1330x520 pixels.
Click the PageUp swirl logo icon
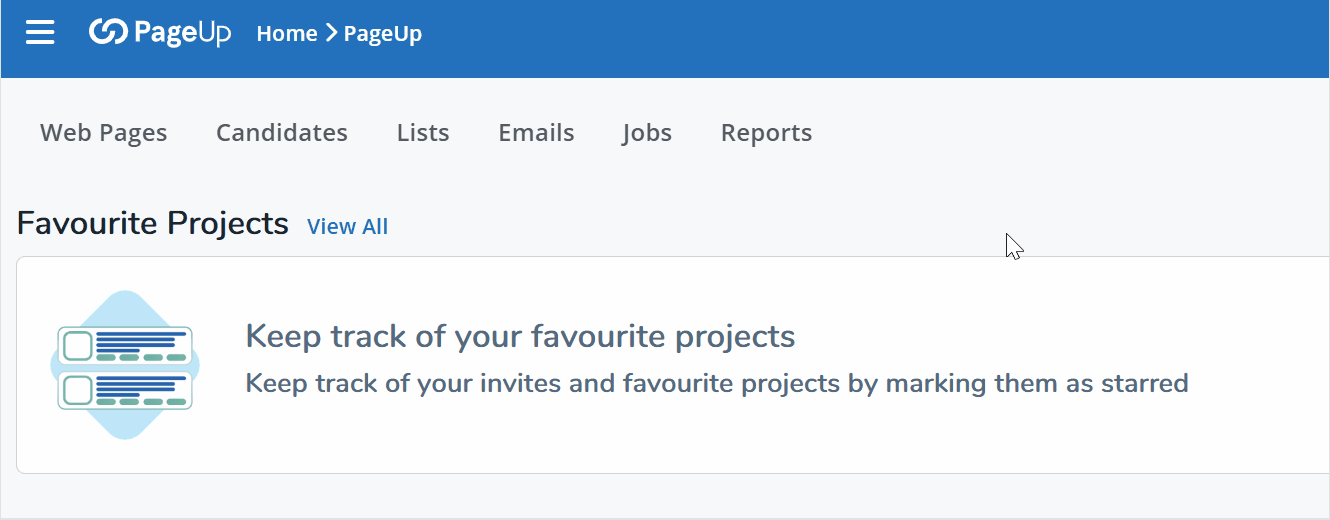pos(109,32)
